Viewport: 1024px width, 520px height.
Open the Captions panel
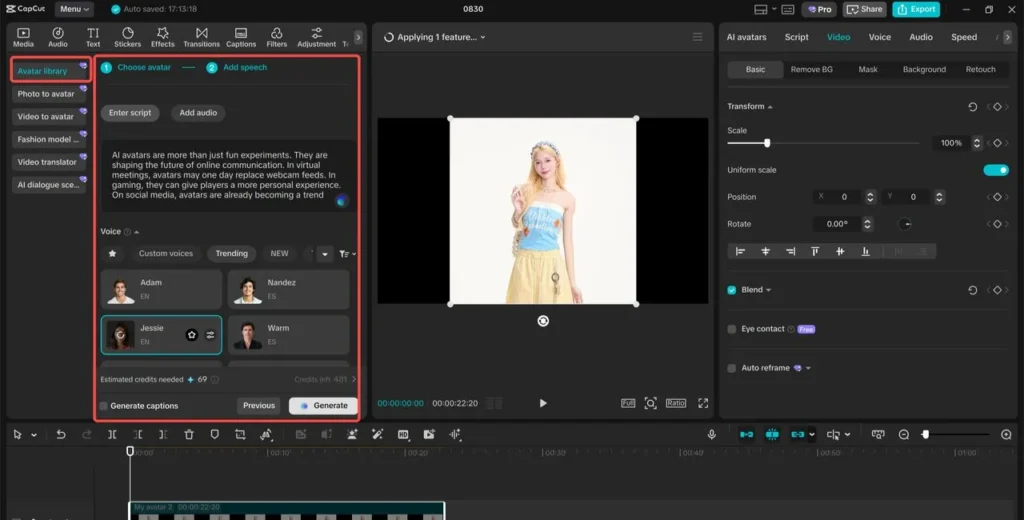[x=241, y=37]
